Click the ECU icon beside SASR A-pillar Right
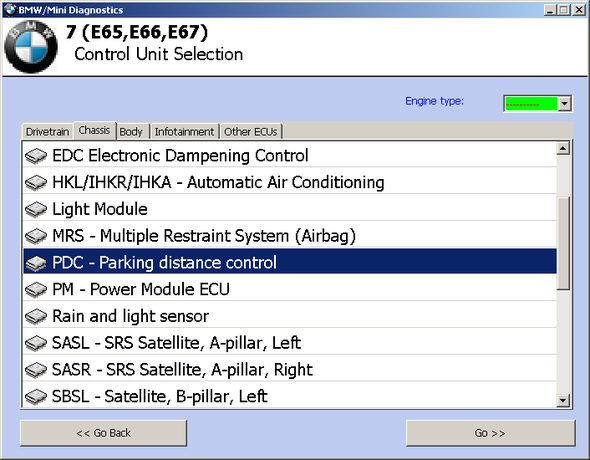The height and width of the screenshot is (460, 590). pyautogui.click(x=36, y=369)
